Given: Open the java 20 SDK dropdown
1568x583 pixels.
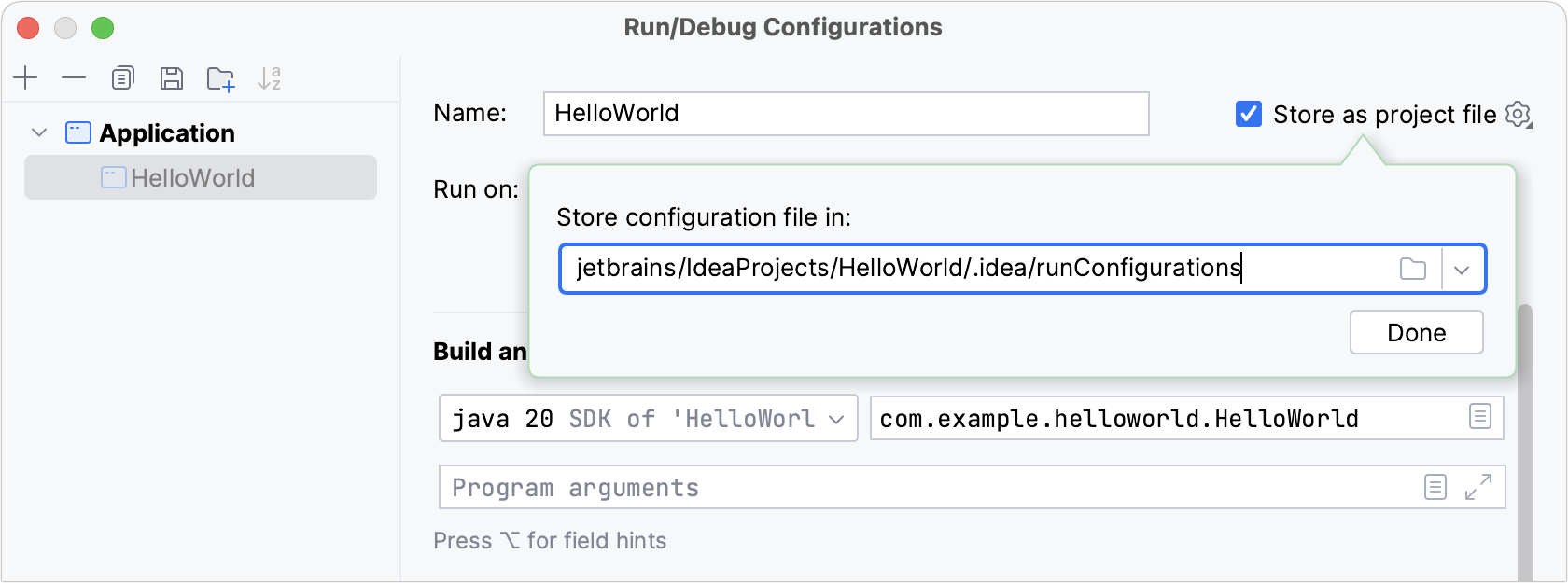Looking at the screenshot, I should (x=649, y=419).
